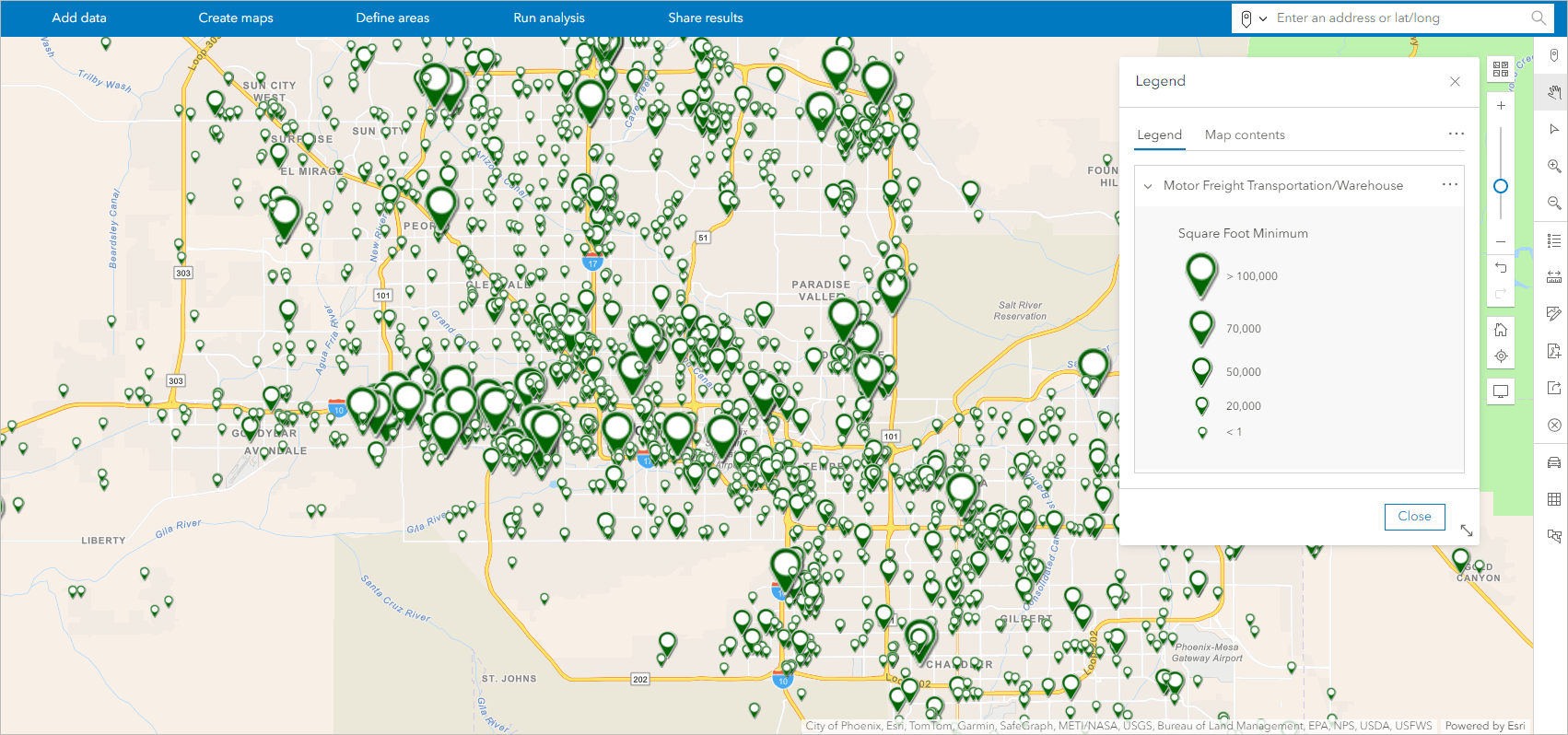Click the zoom out minus button
The width and height of the screenshot is (1568, 735).
point(1501,241)
